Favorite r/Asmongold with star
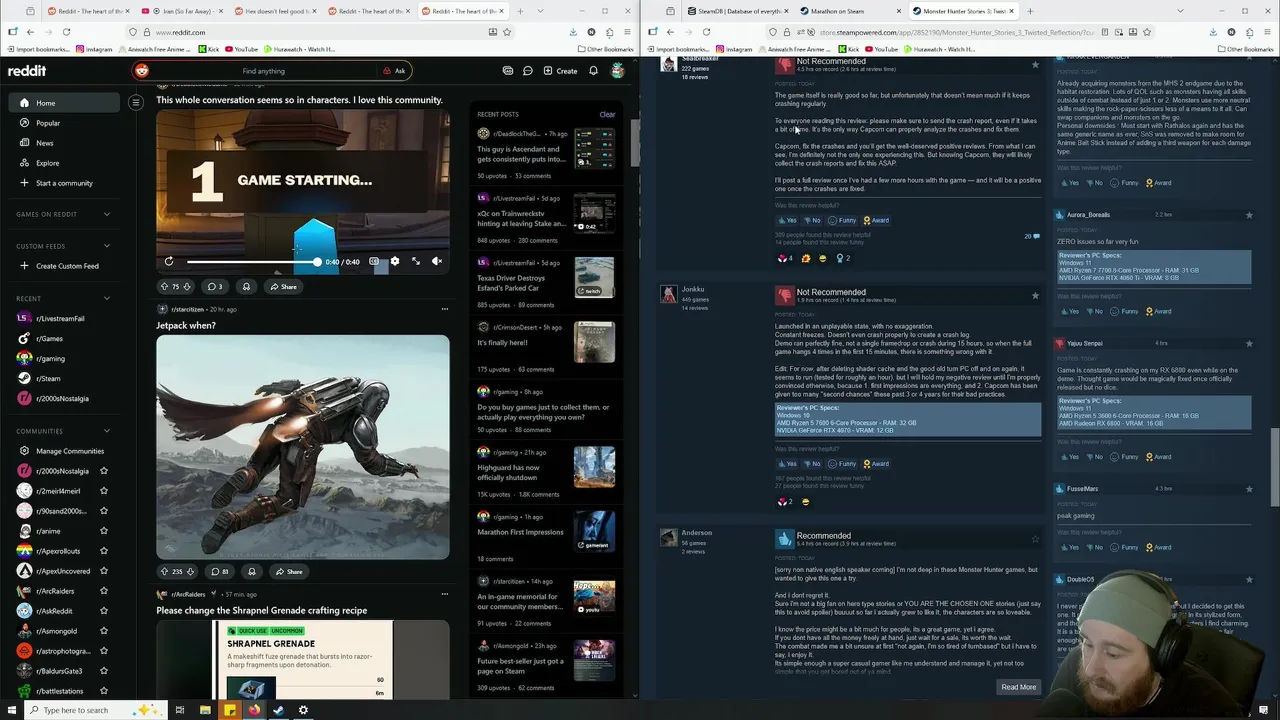1280x720 pixels. coord(104,631)
